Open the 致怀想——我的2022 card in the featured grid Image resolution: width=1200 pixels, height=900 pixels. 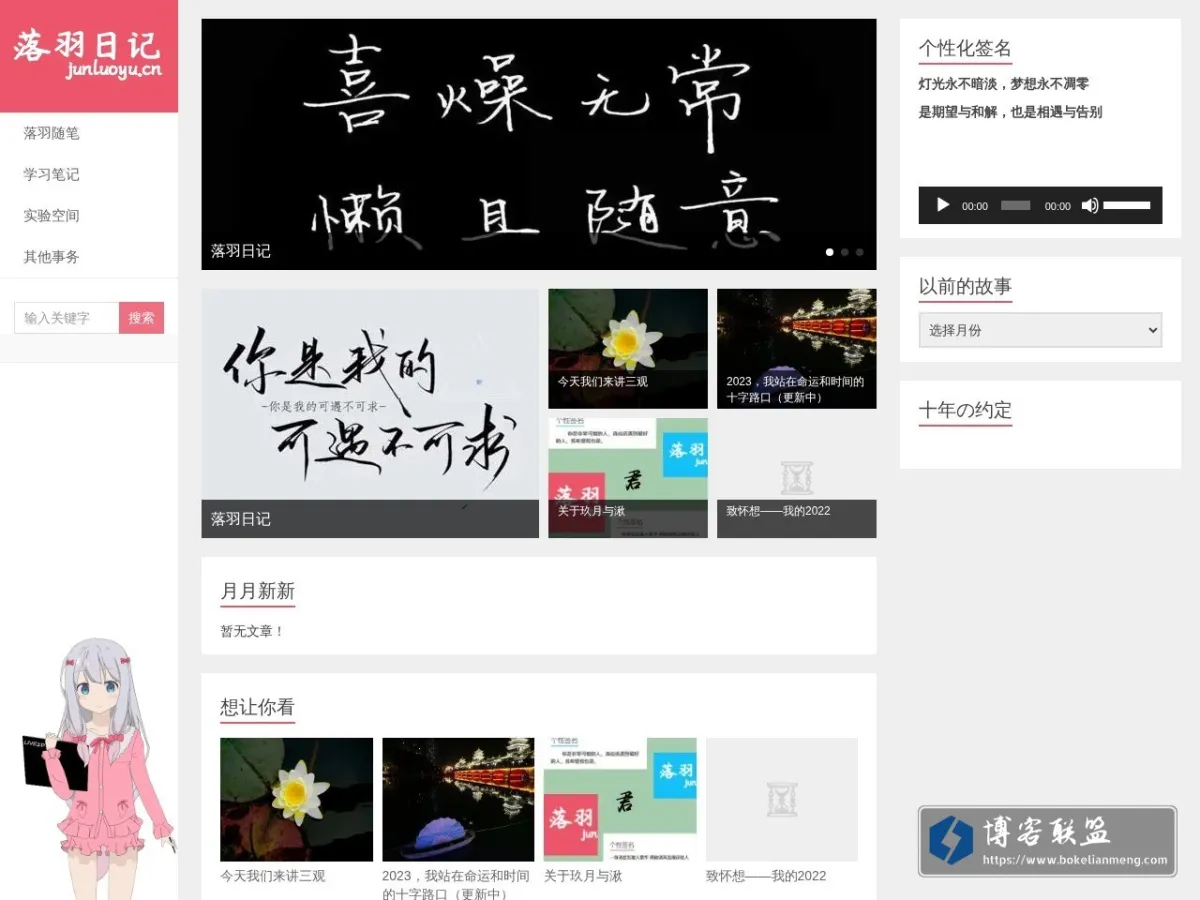[x=797, y=478]
